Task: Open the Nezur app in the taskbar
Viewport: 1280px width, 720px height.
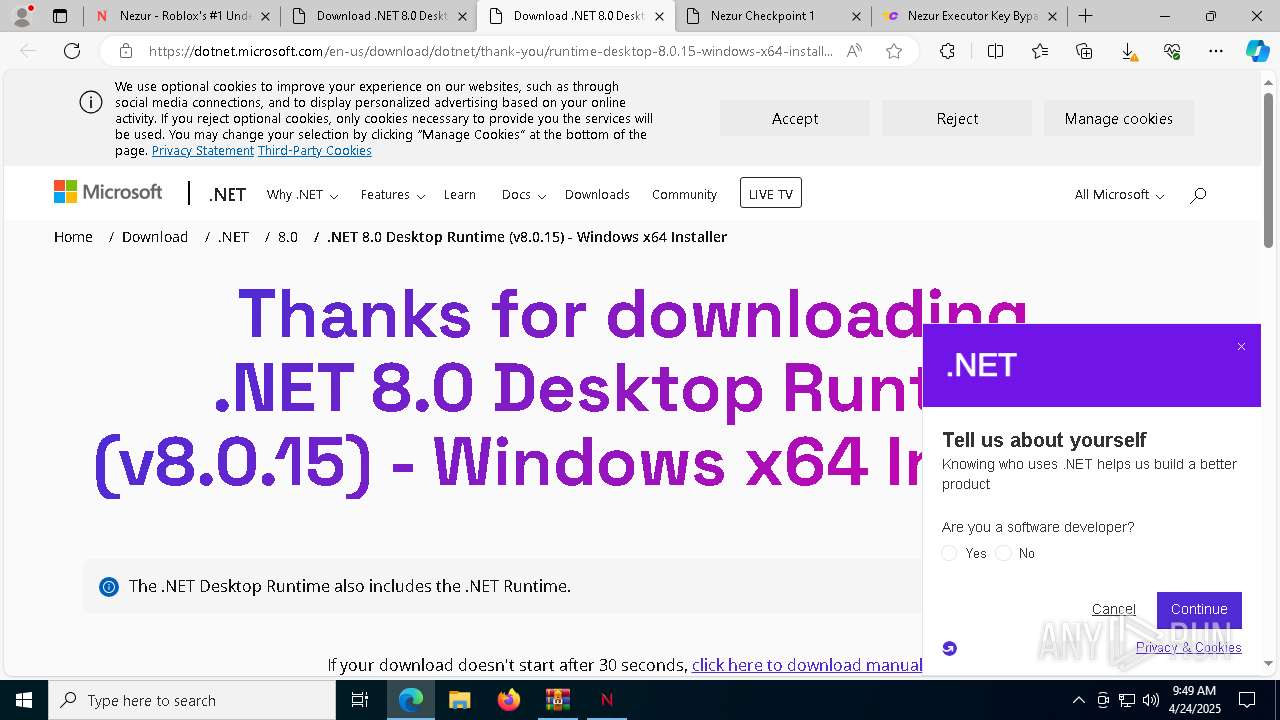Action: (606, 700)
